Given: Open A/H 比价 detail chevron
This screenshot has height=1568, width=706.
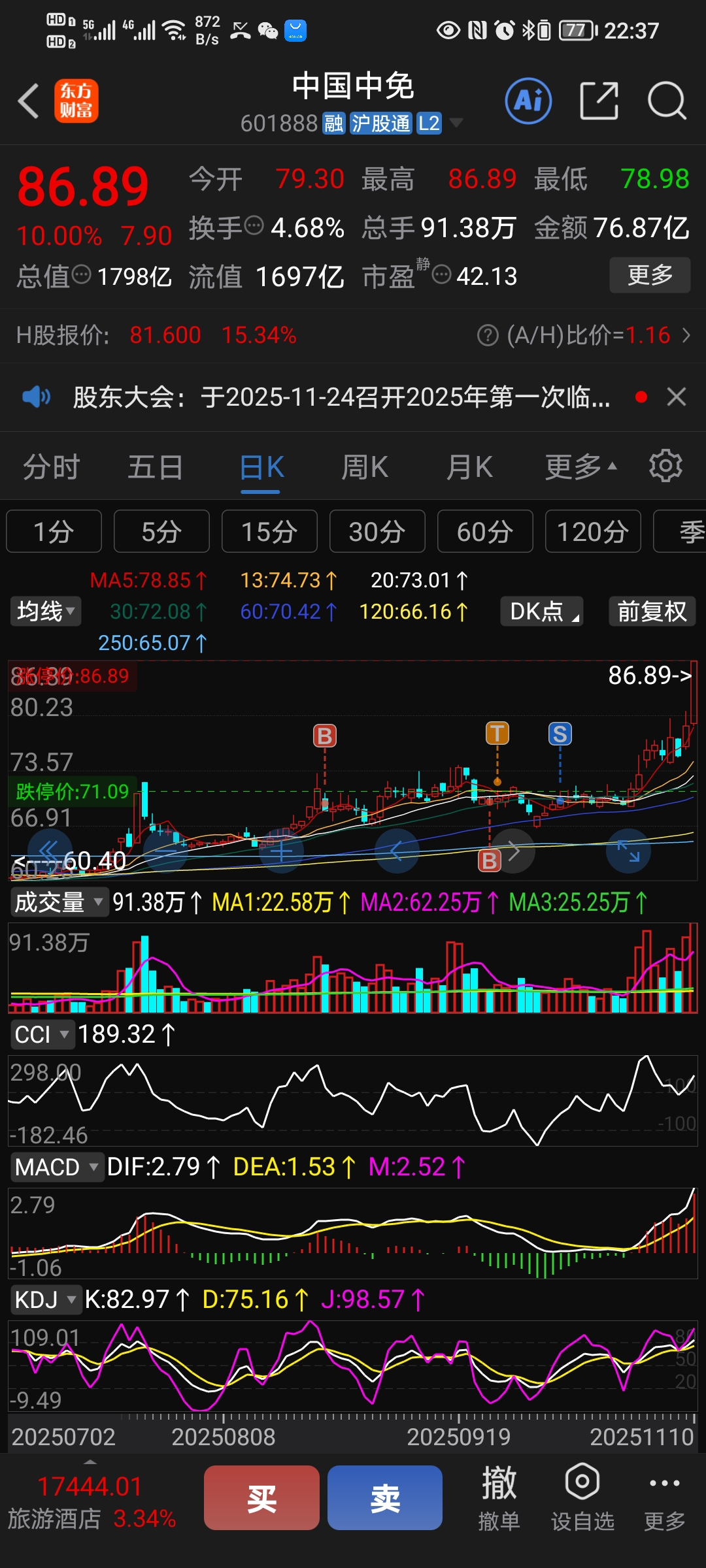Looking at the screenshot, I should pos(686,336).
